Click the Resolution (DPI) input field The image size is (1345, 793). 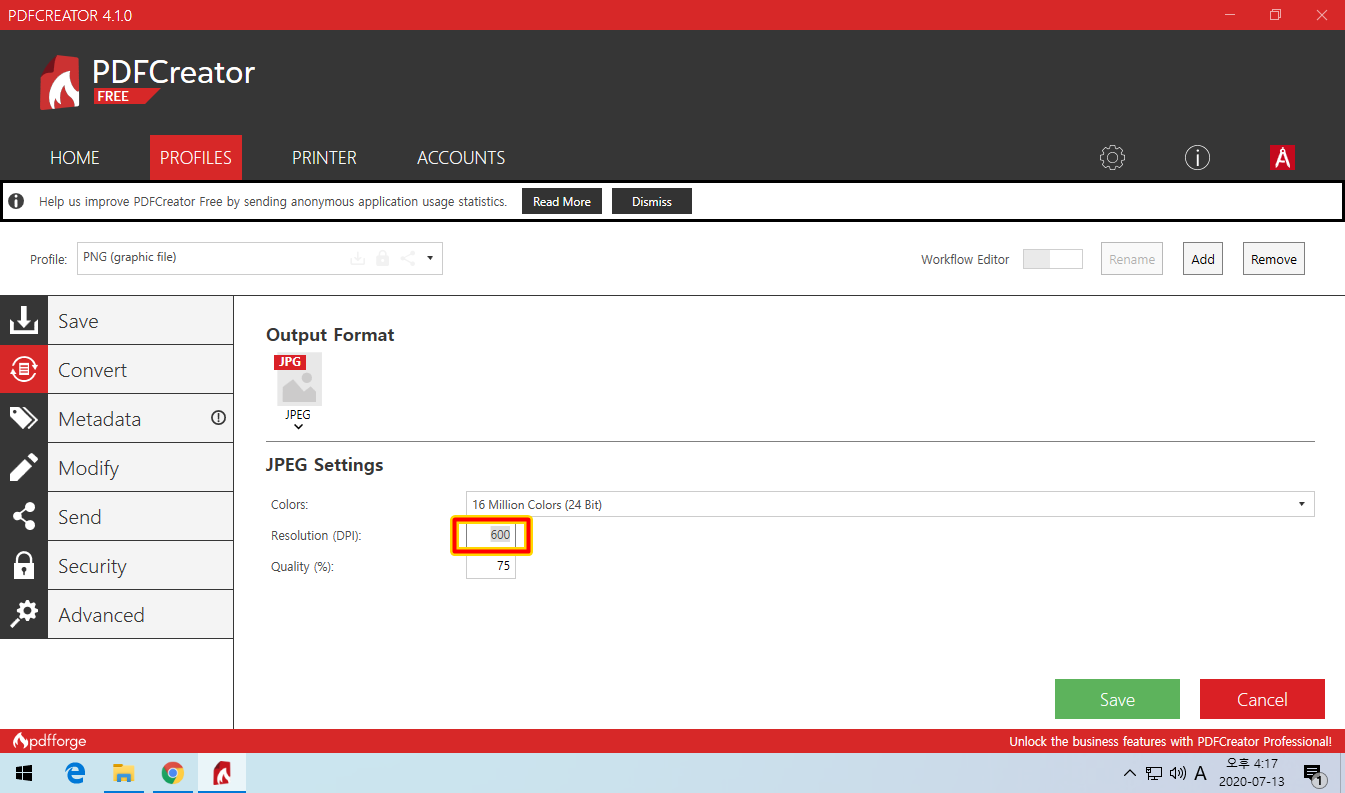click(x=491, y=535)
